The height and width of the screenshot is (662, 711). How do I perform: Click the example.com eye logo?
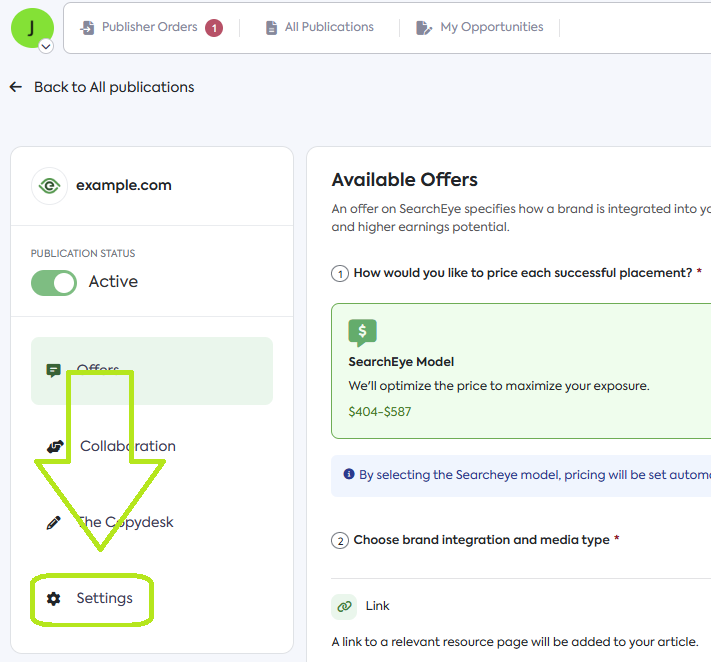point(49,185)
